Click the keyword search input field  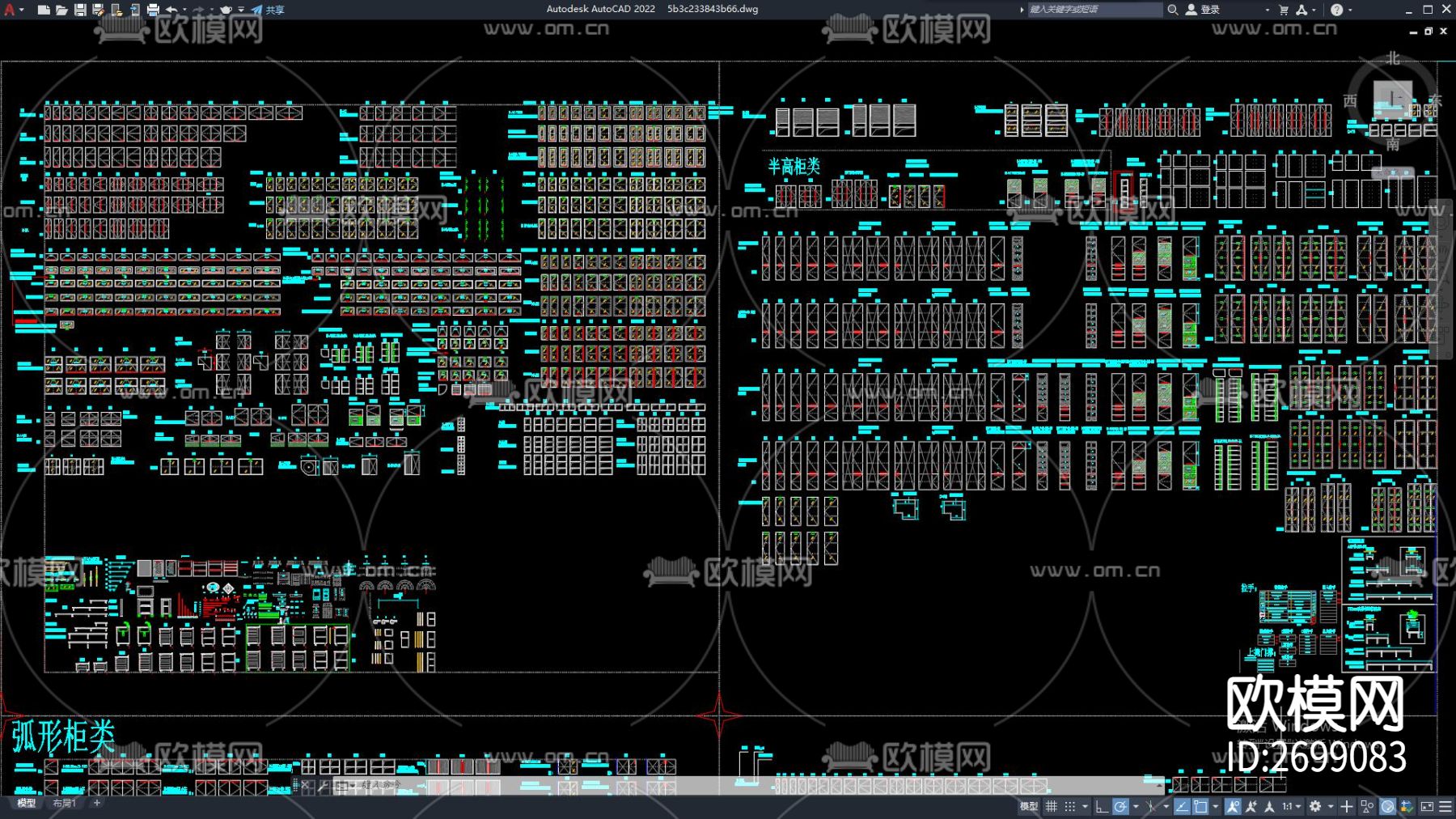pos(1092,10)
